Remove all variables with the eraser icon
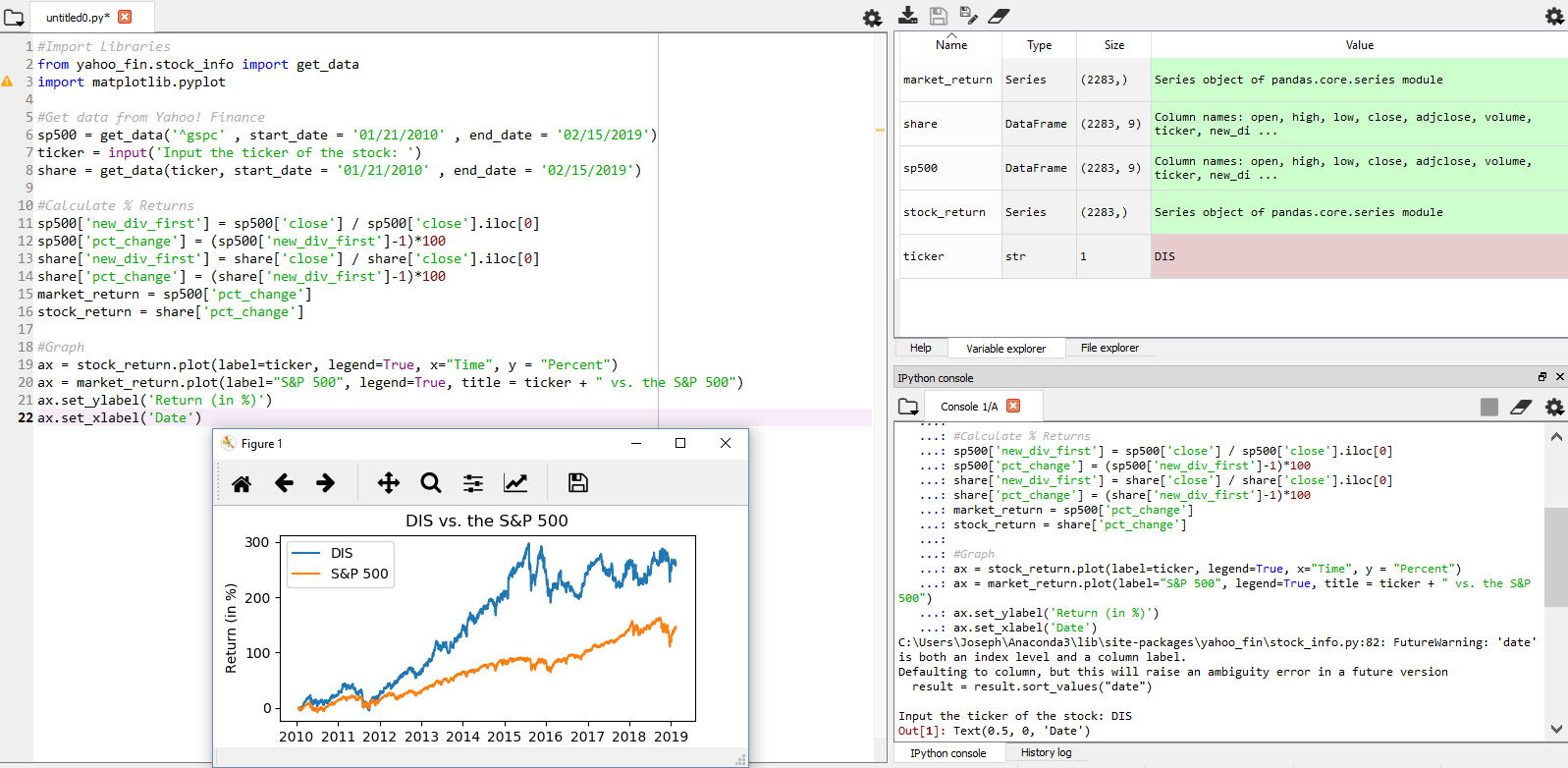 pos(999,16)
